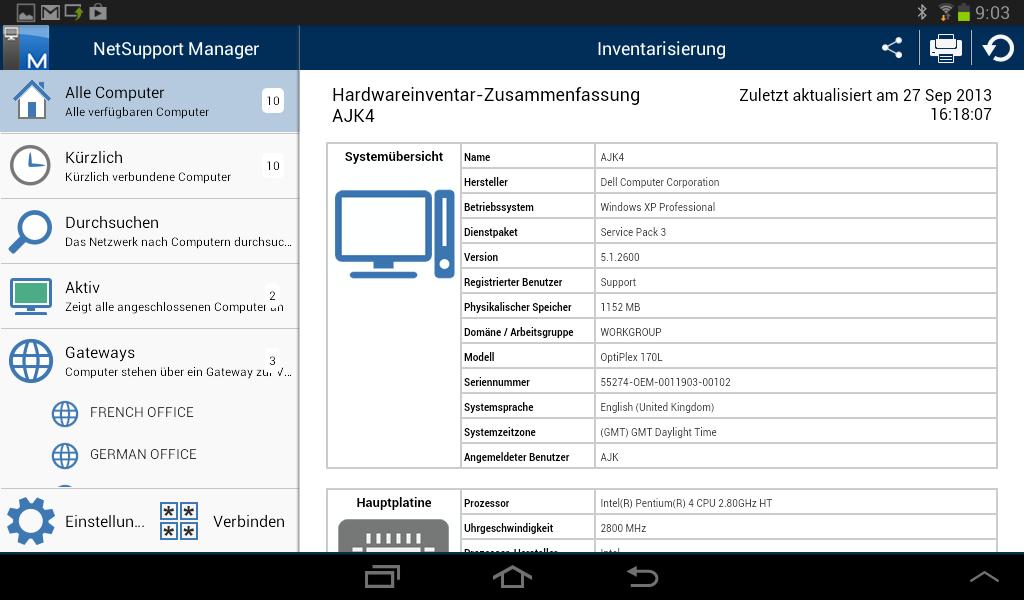Tap the Alle Computer count badge 10

point(273,101)
